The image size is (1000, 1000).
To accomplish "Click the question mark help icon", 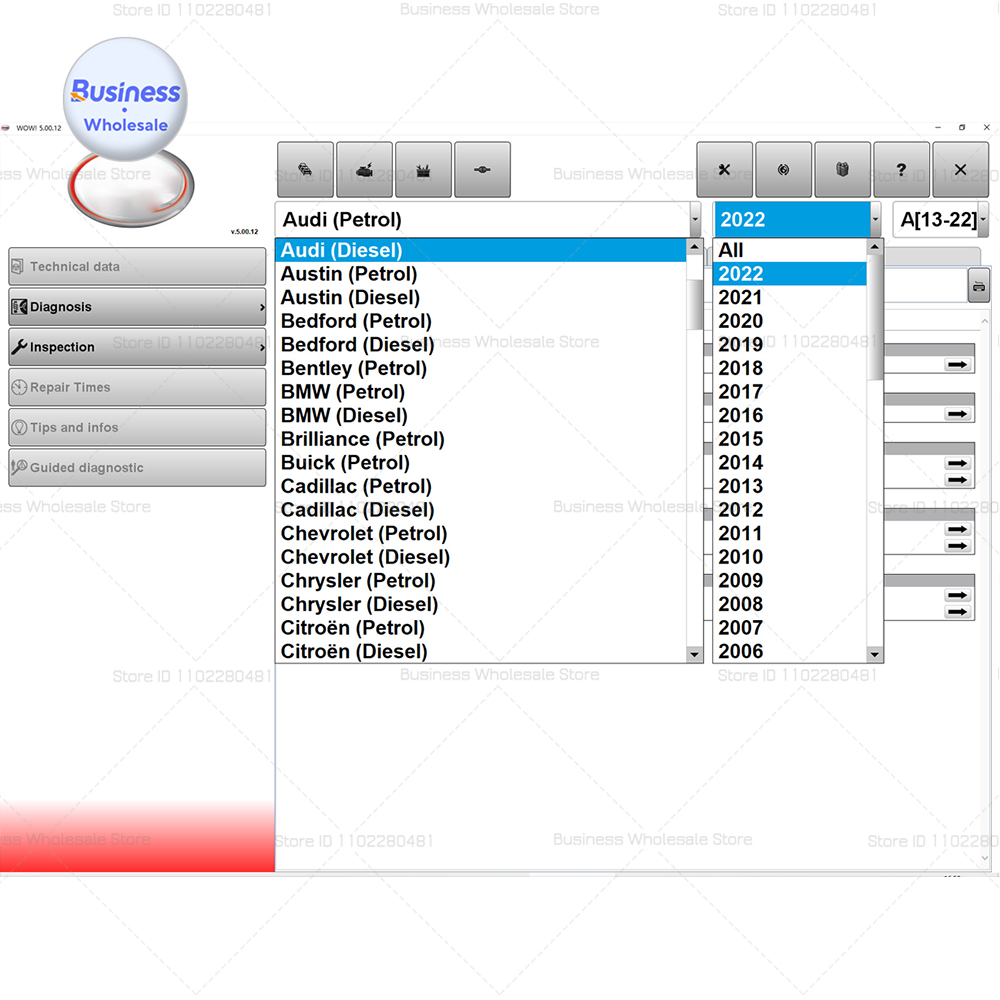I will point(900,169).
